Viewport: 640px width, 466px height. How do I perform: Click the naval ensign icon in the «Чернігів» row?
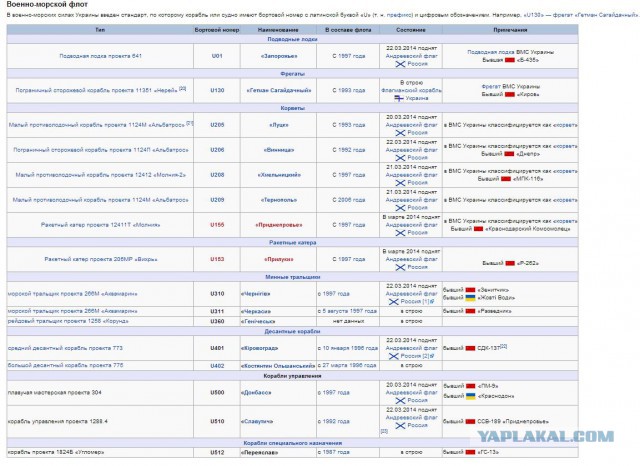[393, 302]
